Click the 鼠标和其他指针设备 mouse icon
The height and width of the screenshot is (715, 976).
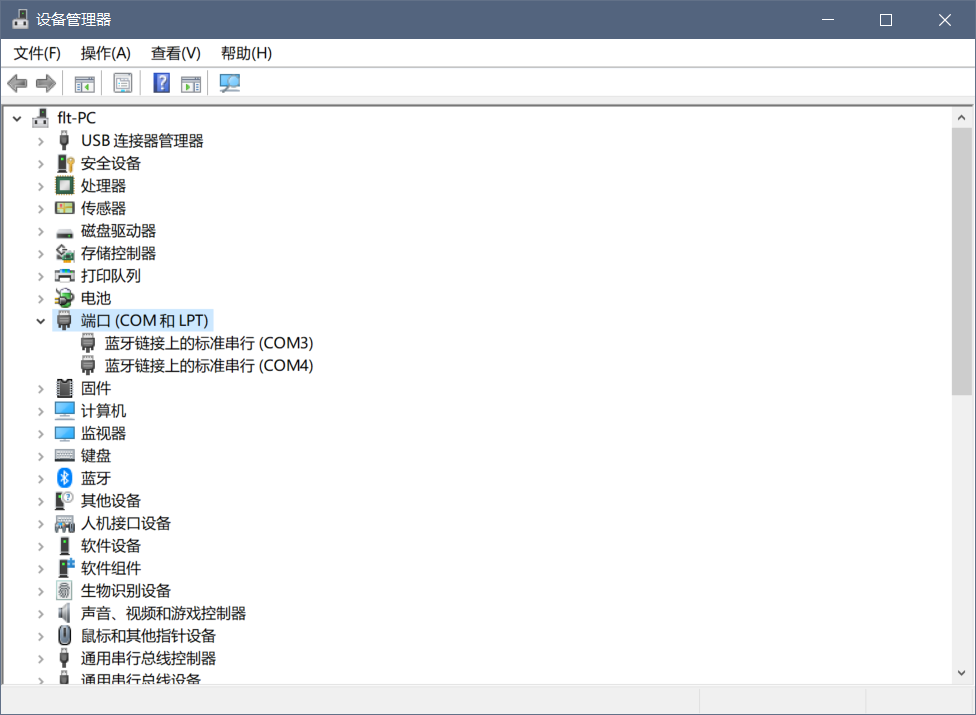pos(65,635)
